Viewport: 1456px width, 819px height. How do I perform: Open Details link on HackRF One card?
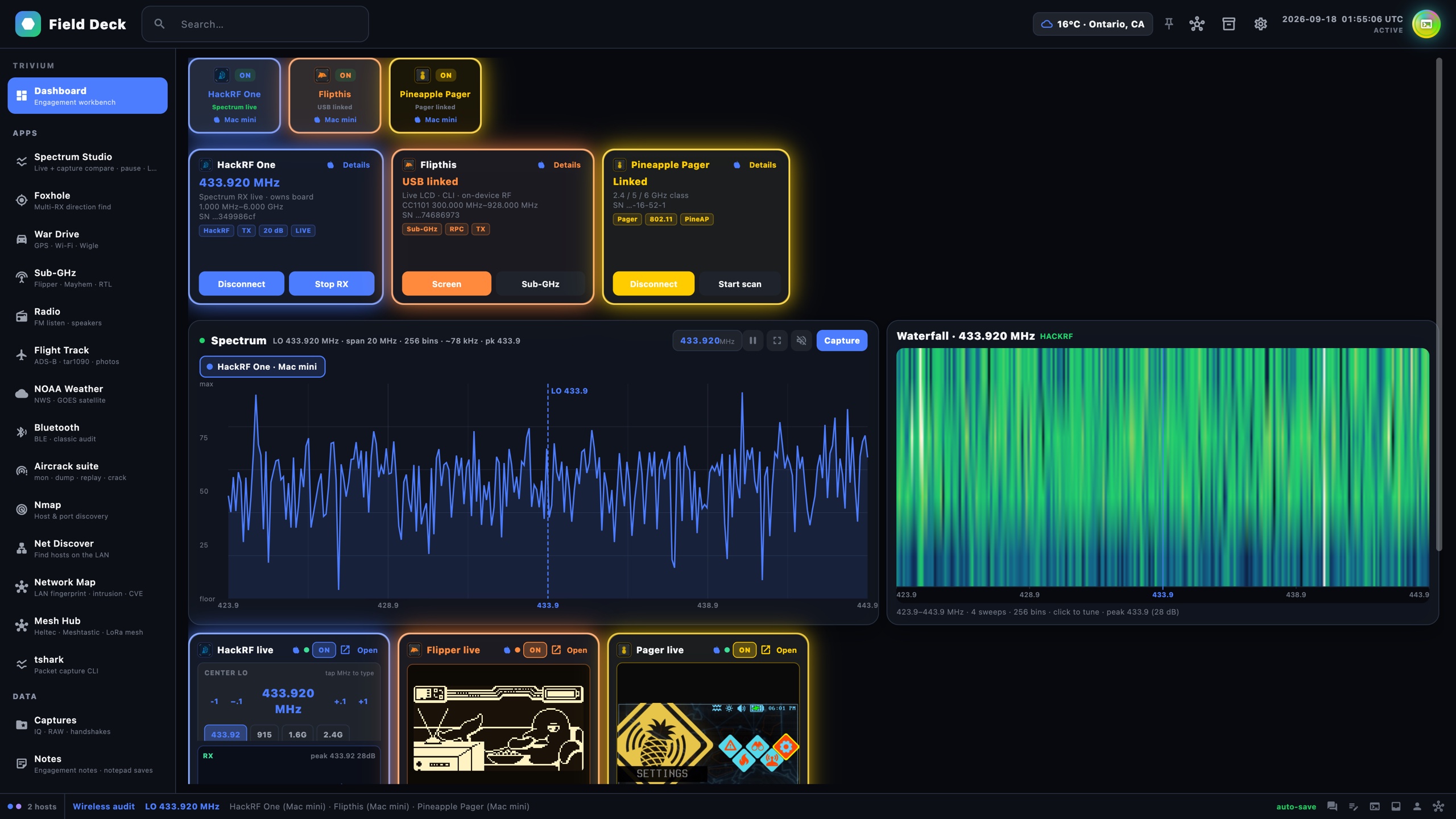coord(356,165)
